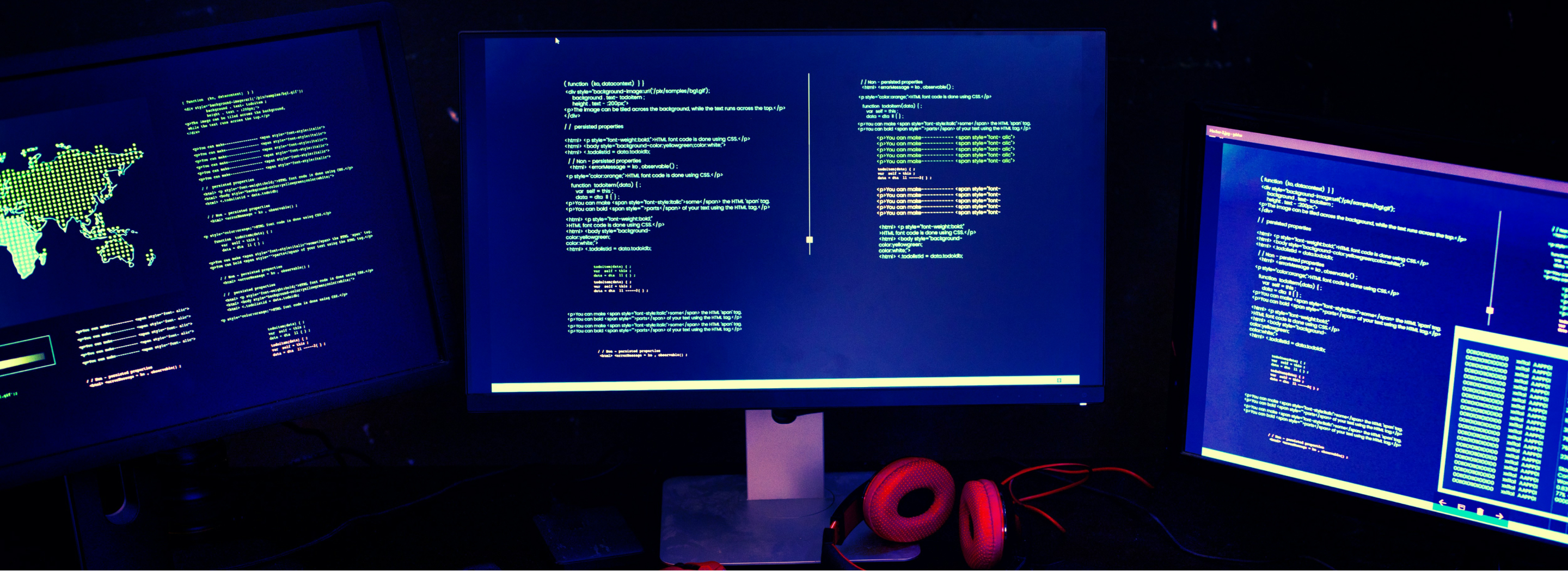The width and height of the screenshot is (1568, 571).
Task: Click the small icon on center monitor's bottom bar
Action: click(x=1059, y=380)
